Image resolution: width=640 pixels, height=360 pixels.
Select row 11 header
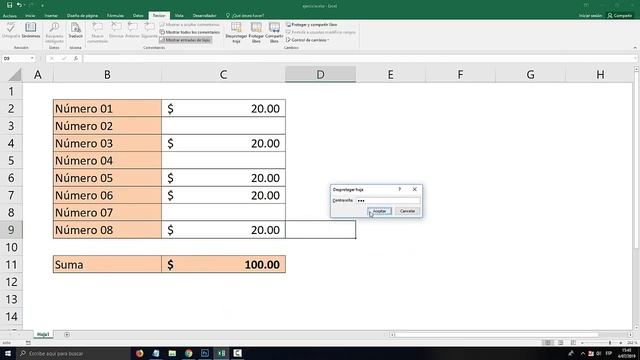pyautogui.click(x=11, y=264)
